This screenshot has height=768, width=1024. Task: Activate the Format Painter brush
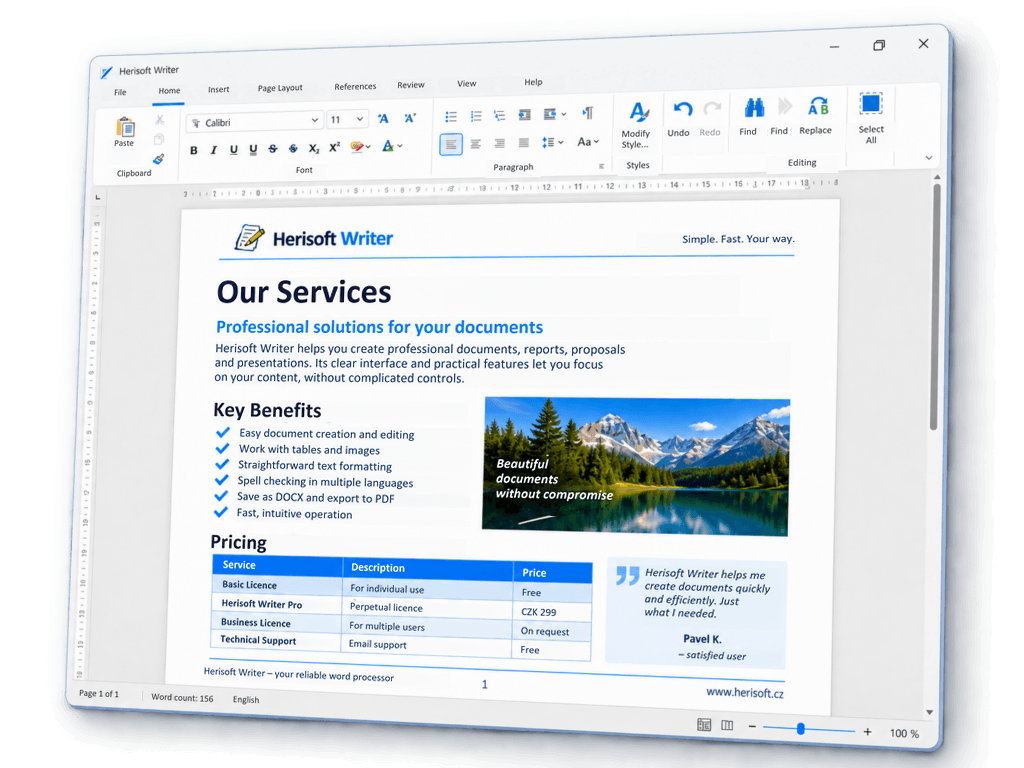pos(159,159)
